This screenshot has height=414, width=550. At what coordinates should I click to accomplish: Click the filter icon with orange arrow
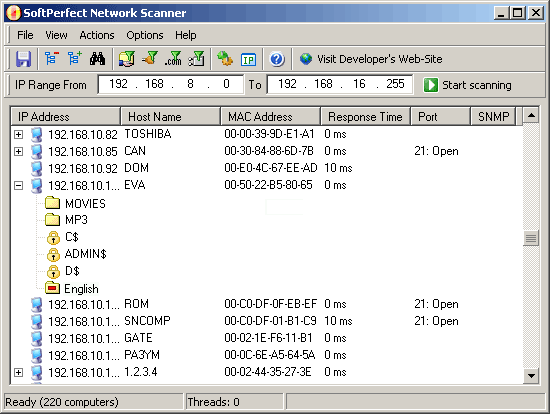pos(150,59)
